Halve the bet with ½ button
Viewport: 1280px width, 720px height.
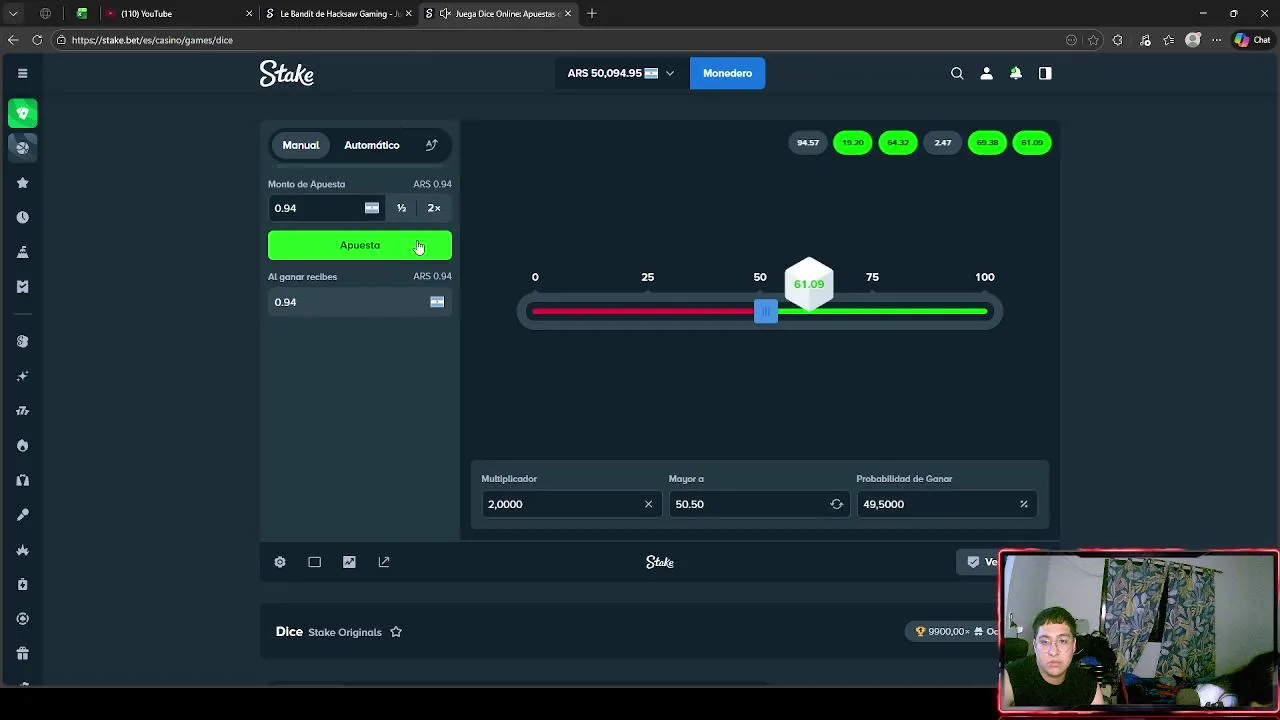pyautogui.click(x=401, y=208)
